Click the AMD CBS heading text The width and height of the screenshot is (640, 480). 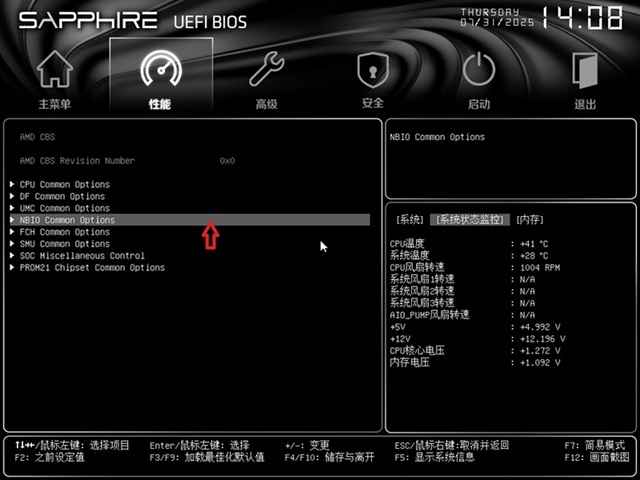point(37,137)
